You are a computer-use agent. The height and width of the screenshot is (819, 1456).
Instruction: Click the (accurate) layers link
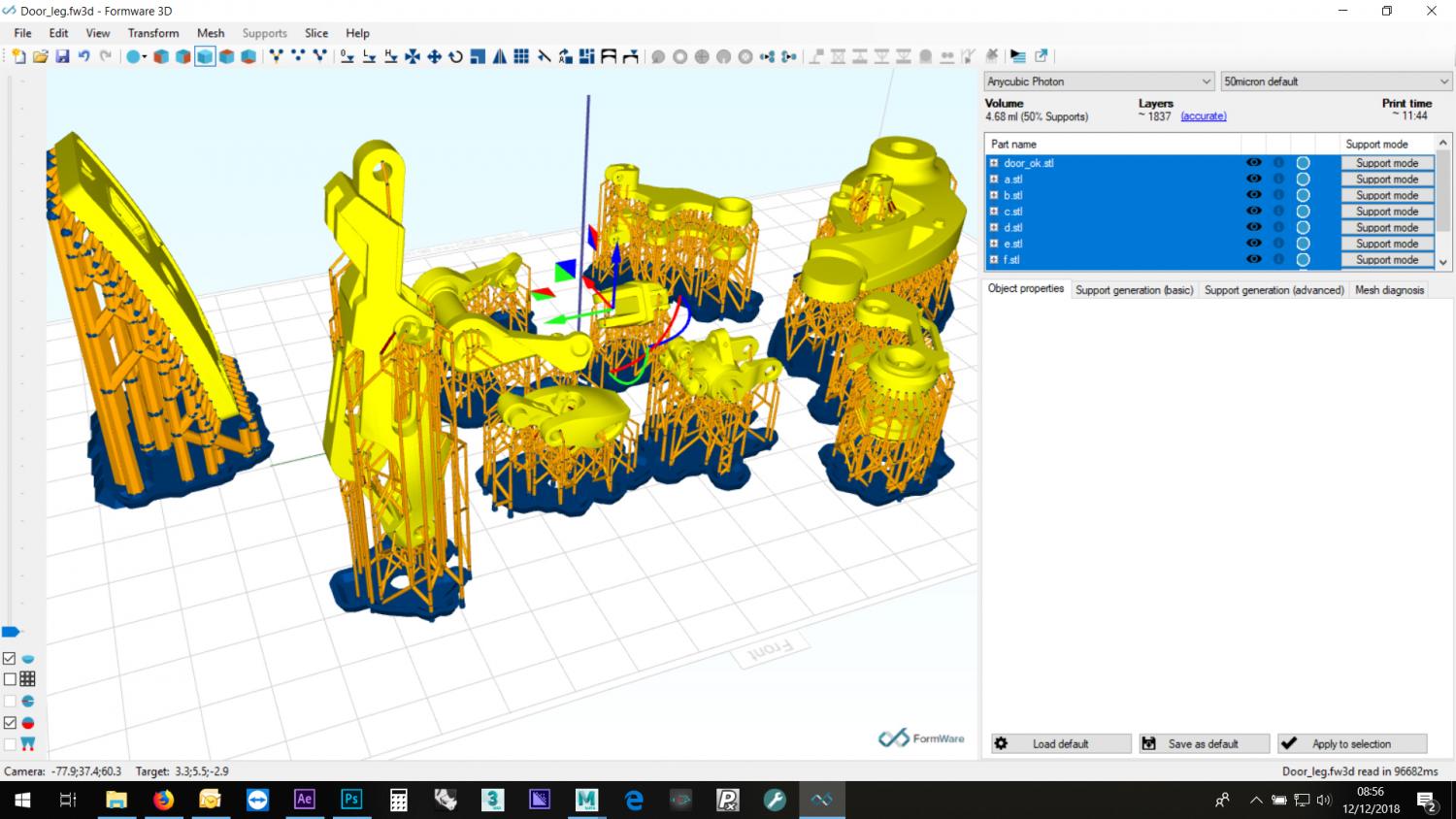1204,116
